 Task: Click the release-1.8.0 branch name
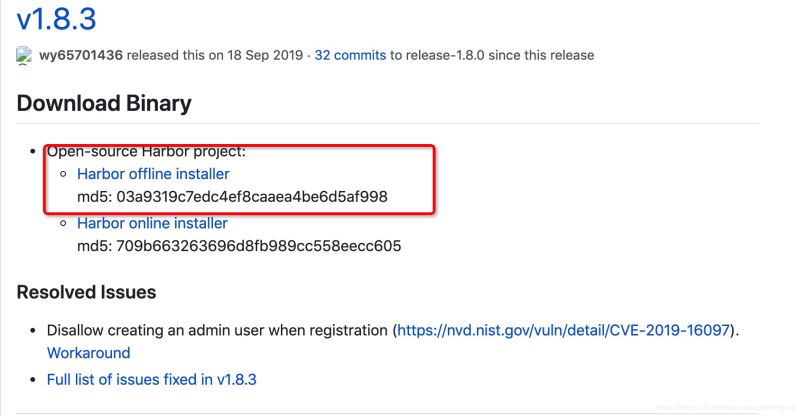(x=453, y=55)
